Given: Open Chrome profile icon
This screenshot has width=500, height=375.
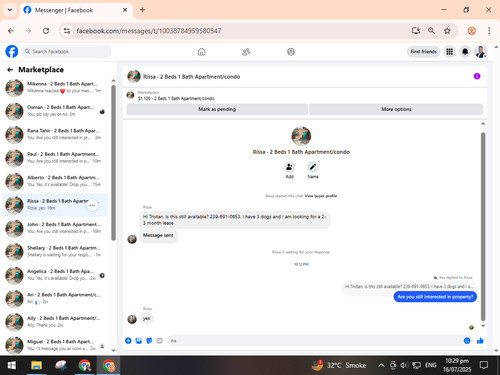Looking at the screenshot, I should [x=471, y=31].
